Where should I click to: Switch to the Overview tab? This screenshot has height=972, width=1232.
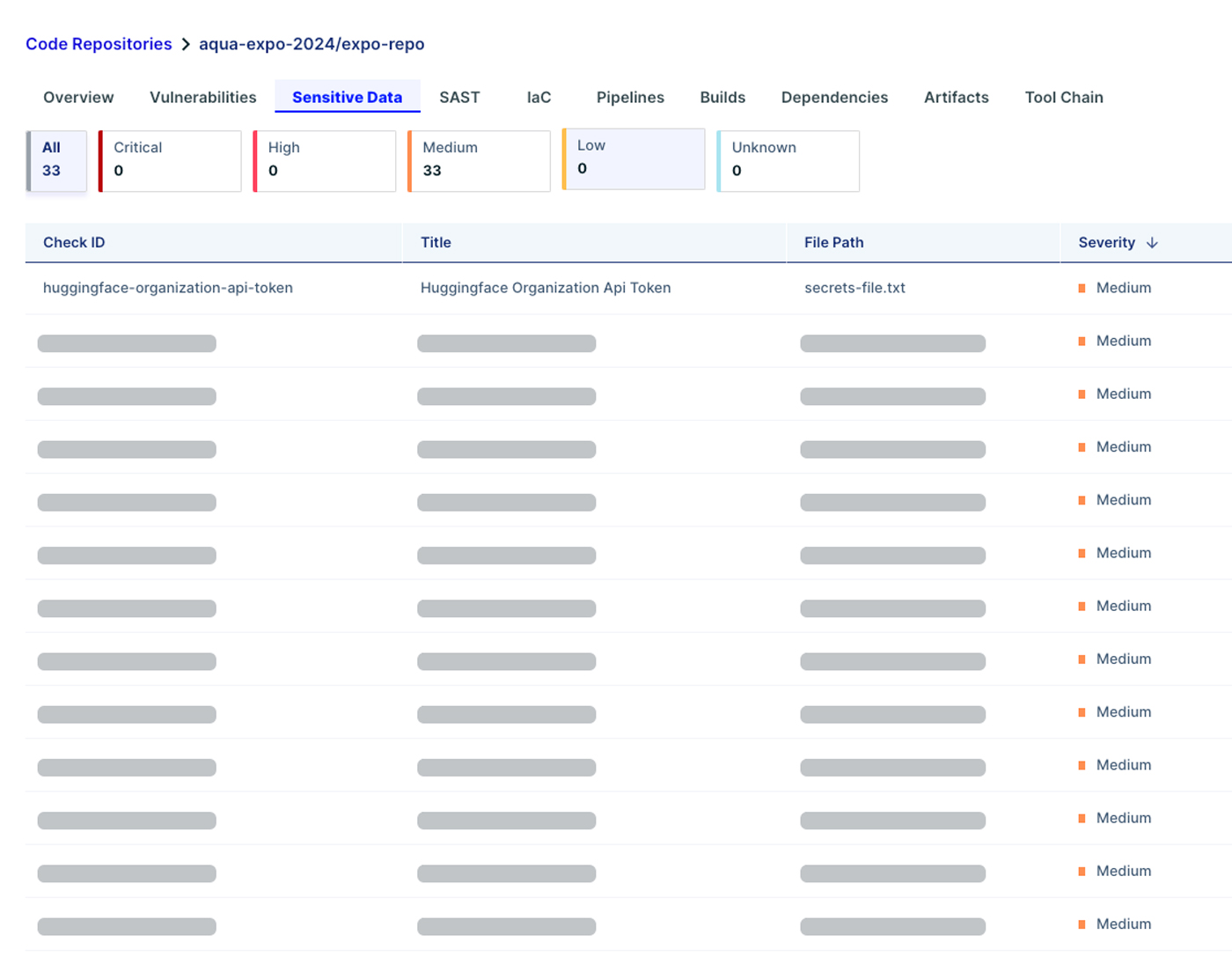[78, 97]
